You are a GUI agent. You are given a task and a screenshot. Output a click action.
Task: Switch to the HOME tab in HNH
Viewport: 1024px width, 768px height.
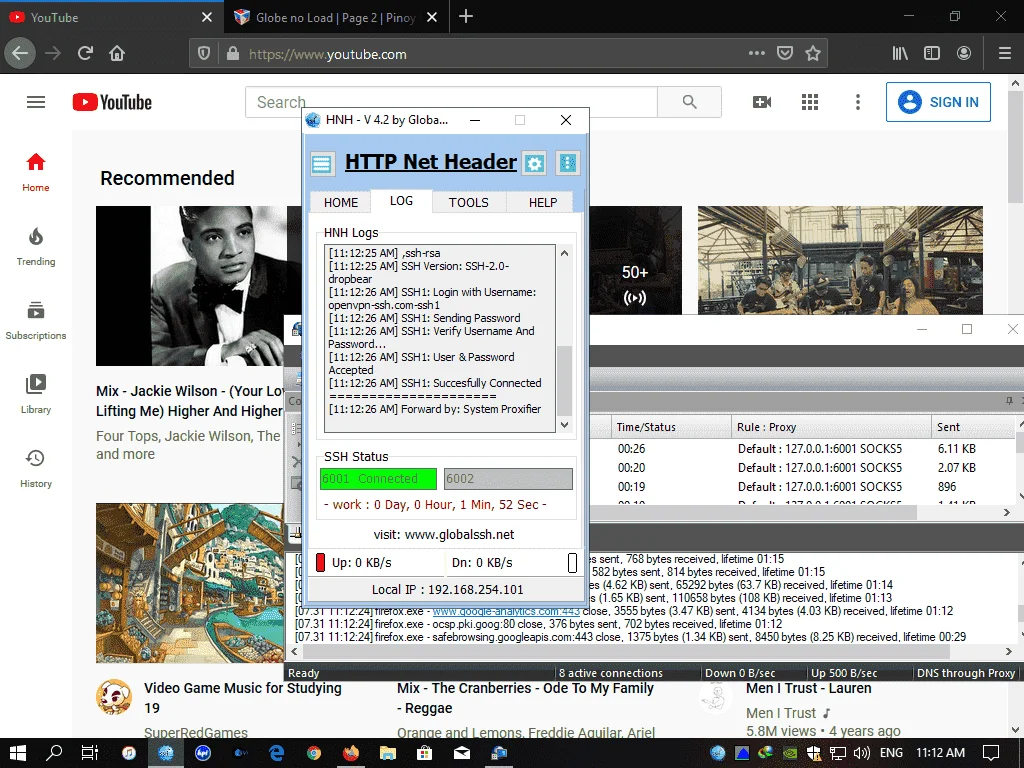341,202
